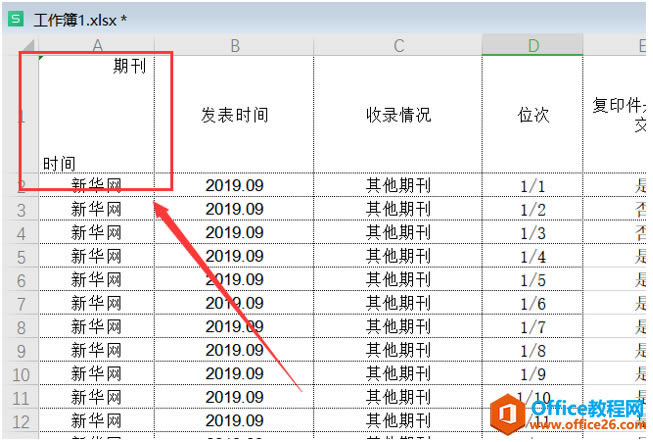Select row 3 header
The image size is (653, 442).
point(22,209)
